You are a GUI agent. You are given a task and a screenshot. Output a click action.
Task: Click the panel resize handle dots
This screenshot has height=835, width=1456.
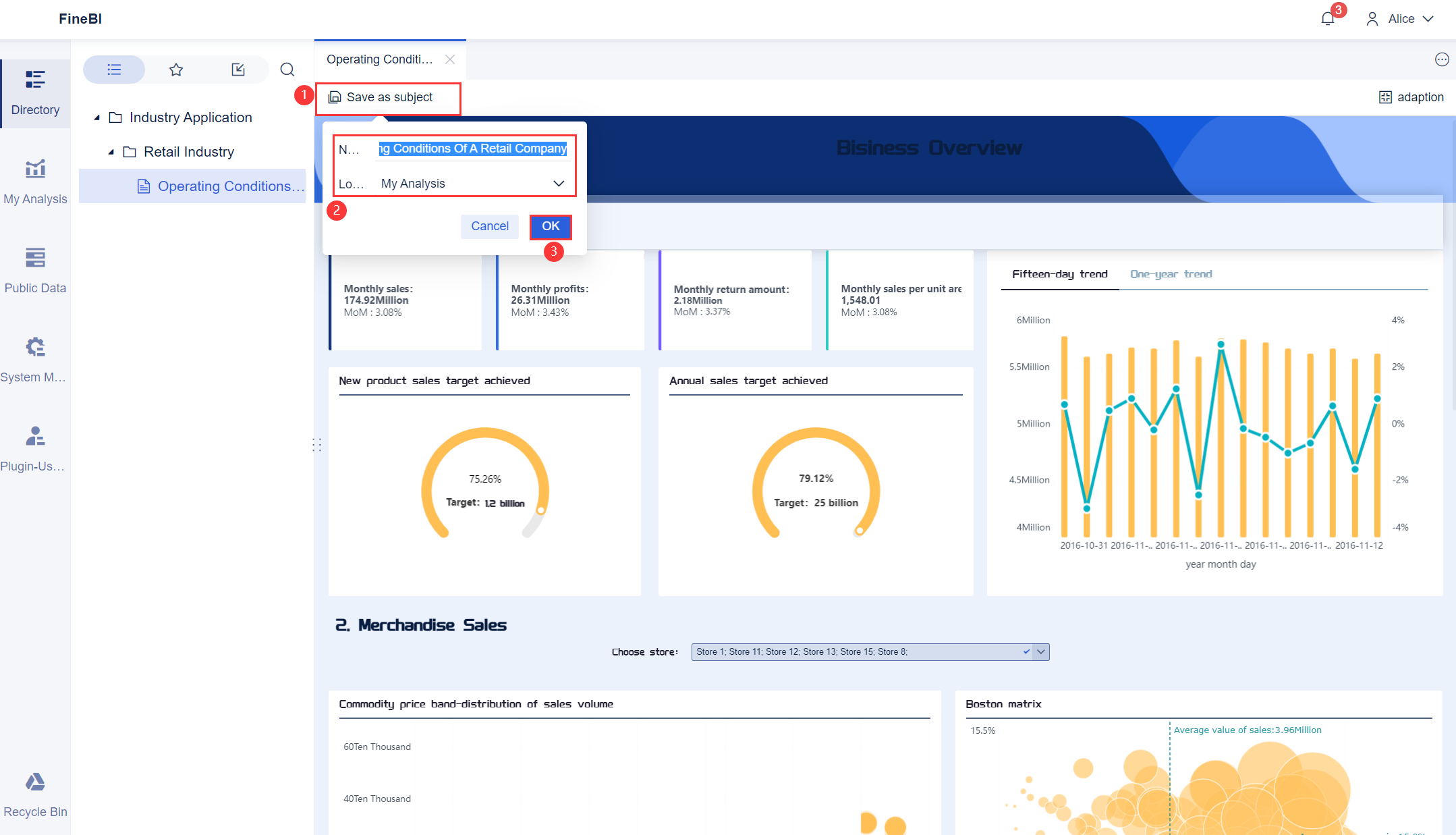pos(317,444)
